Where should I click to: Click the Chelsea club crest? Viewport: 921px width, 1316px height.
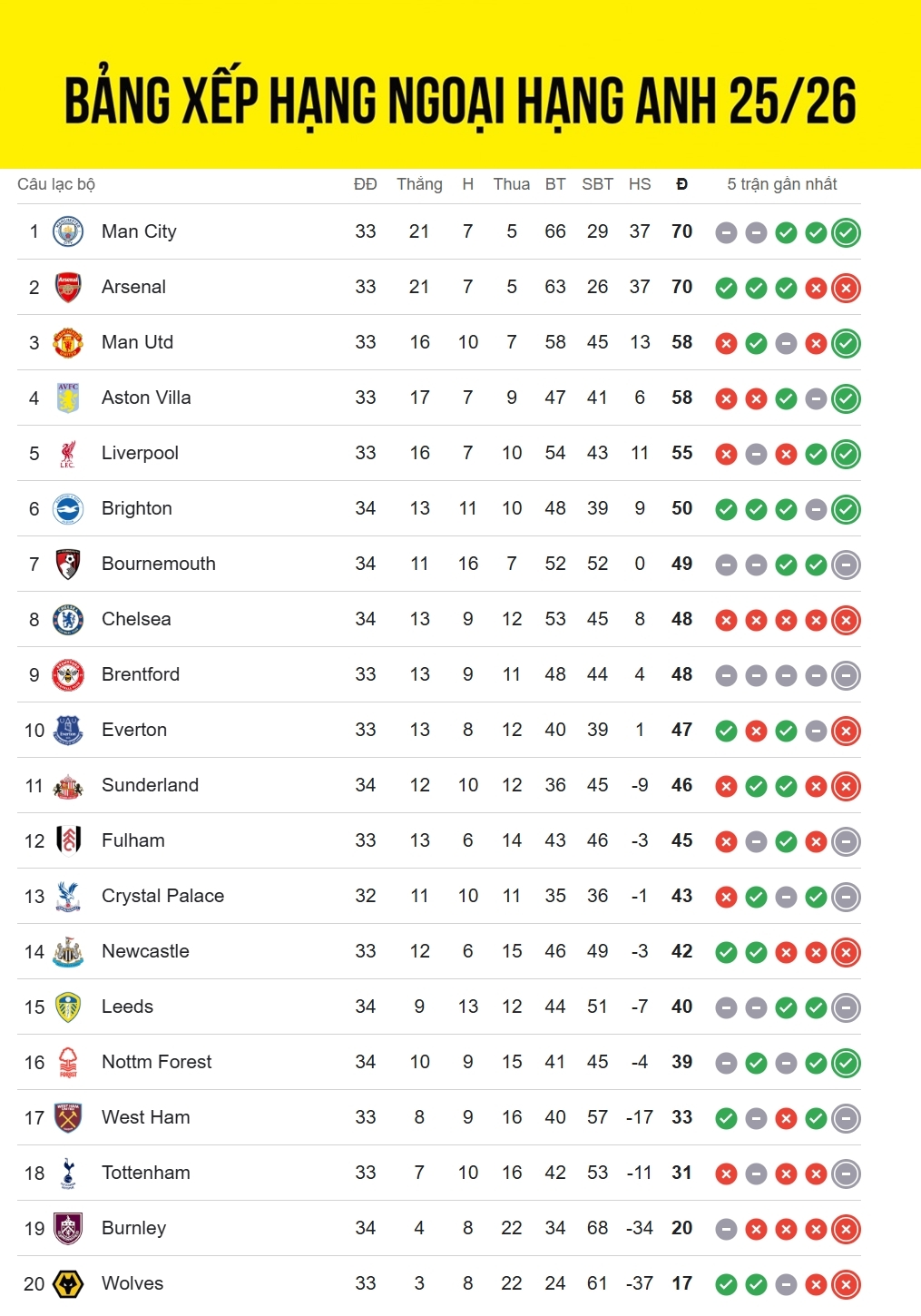click(68, 620)
